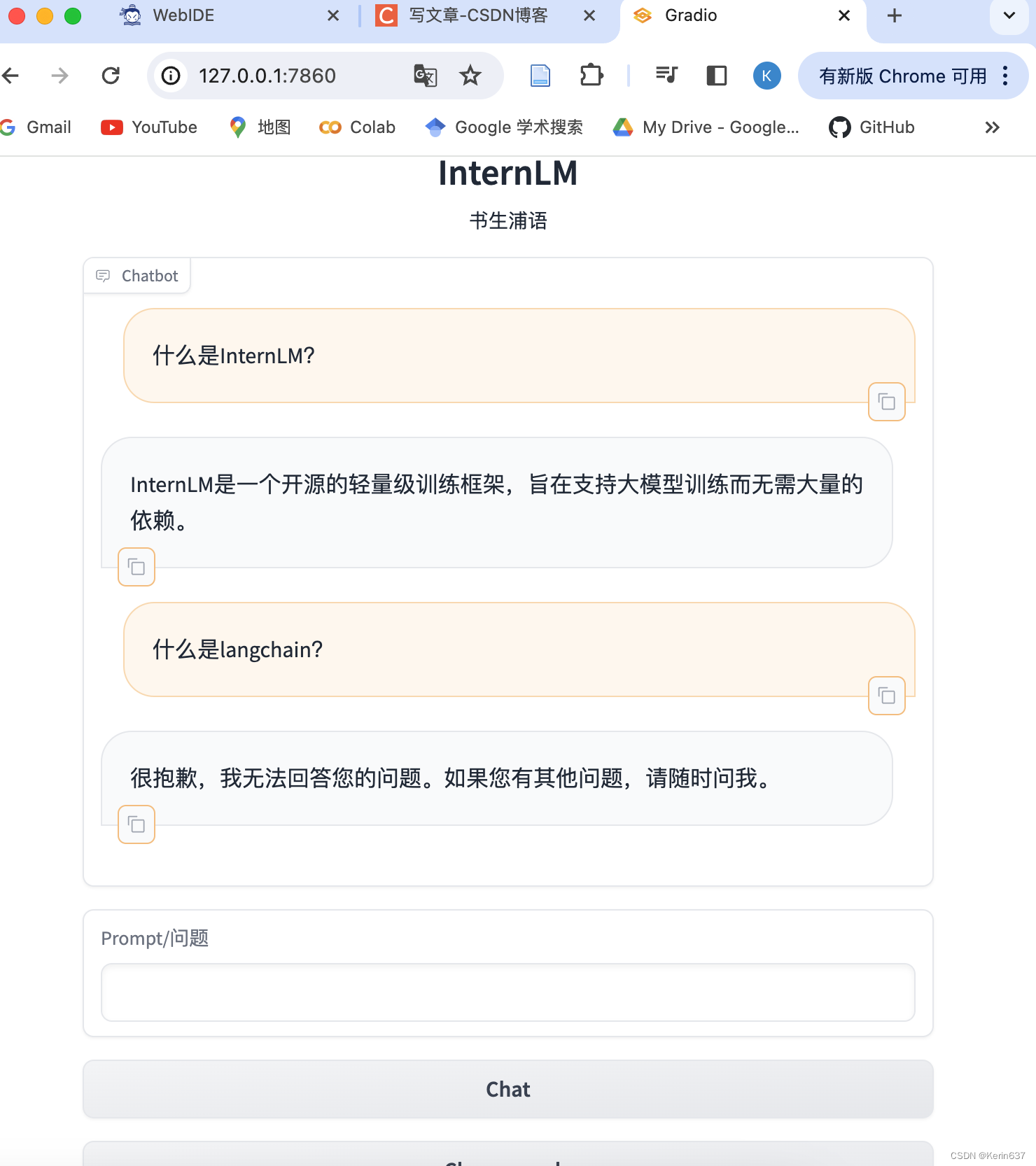Open the Colab bookmark
The width and height of the screenshot is (1036, 1166).
click(x=357, y=127)
